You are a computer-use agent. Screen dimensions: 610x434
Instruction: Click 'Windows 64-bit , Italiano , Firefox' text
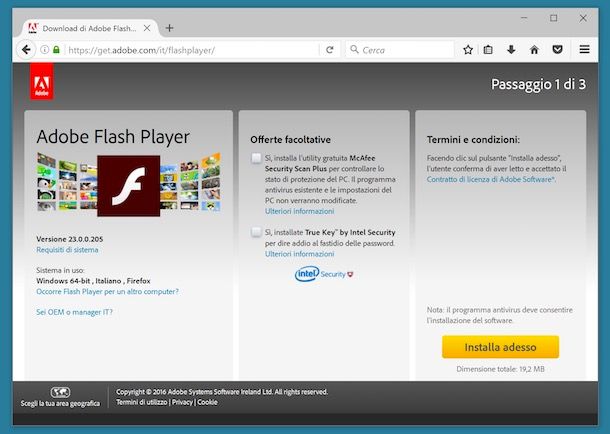(93, 281)
